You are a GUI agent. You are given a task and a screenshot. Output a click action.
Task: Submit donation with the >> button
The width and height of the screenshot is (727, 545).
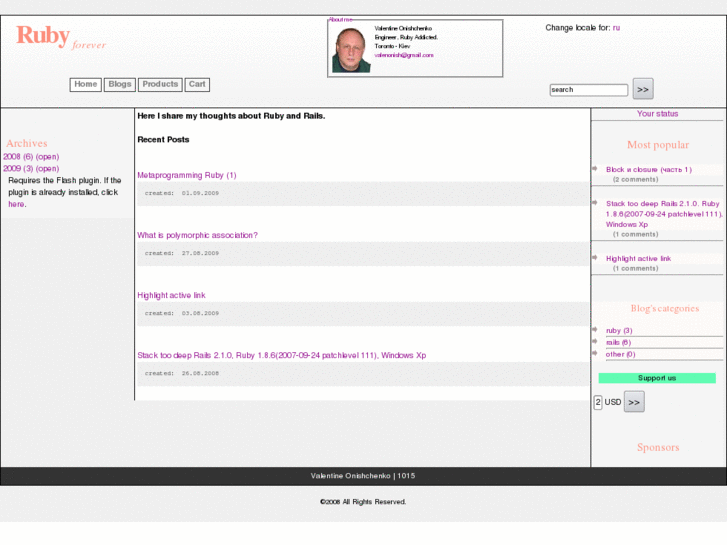(634, 402)
